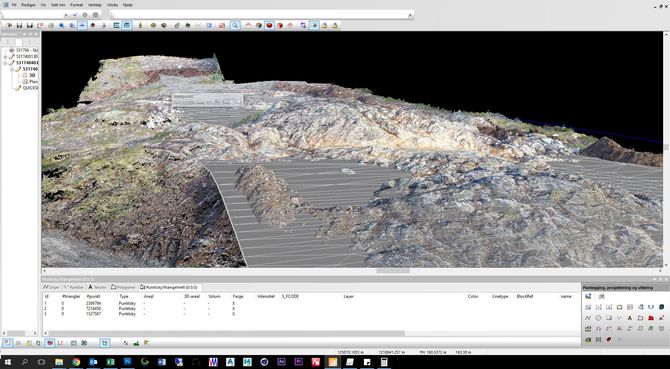The width and height of the screenshot is (670, 369).
Task: Click the Volum column header
Action: (x=214, y=296)
